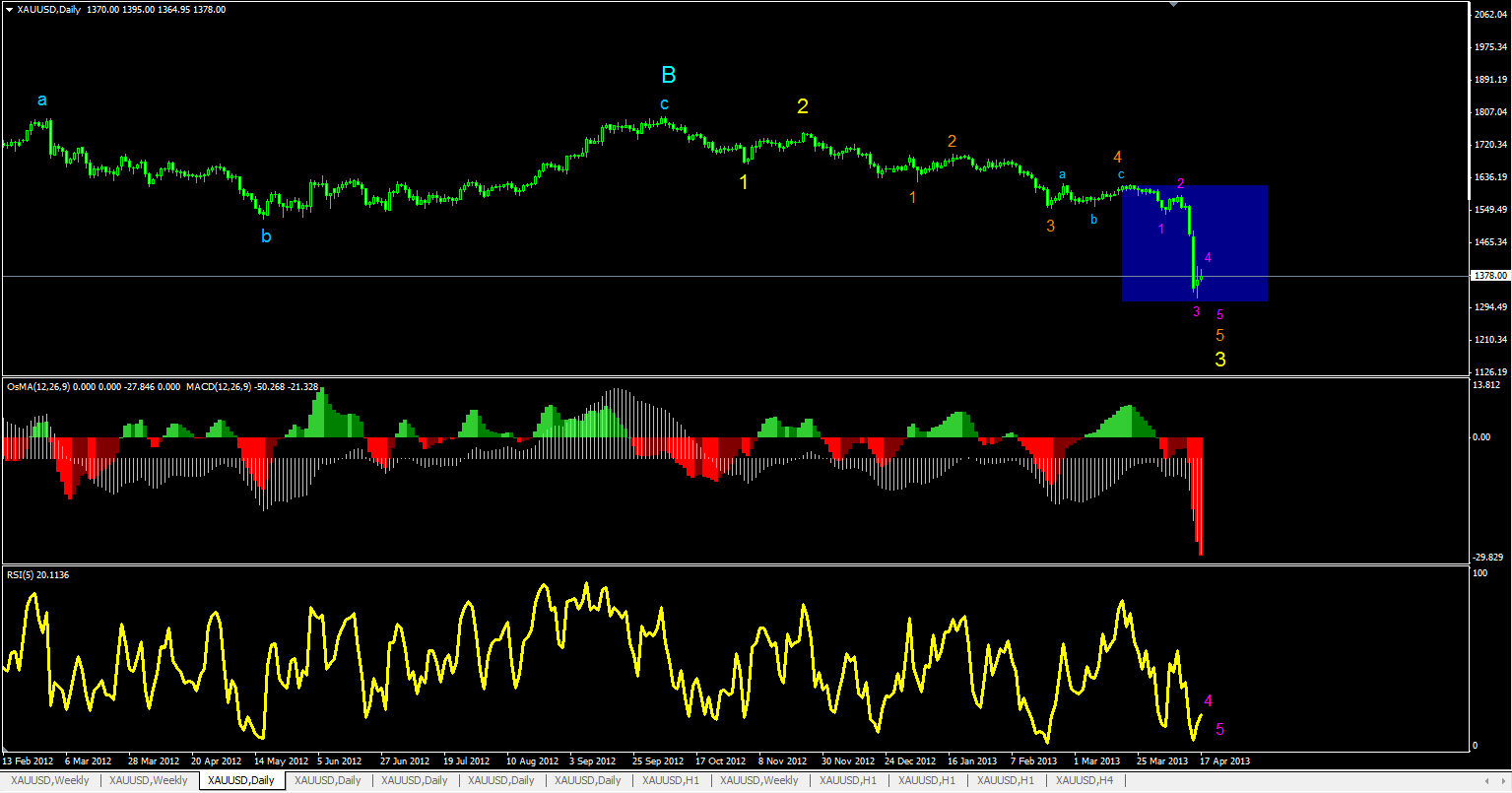Open the XAUUSD,H1 tab next to H4
The image size is (1512, 793).
pos(1006,781)
